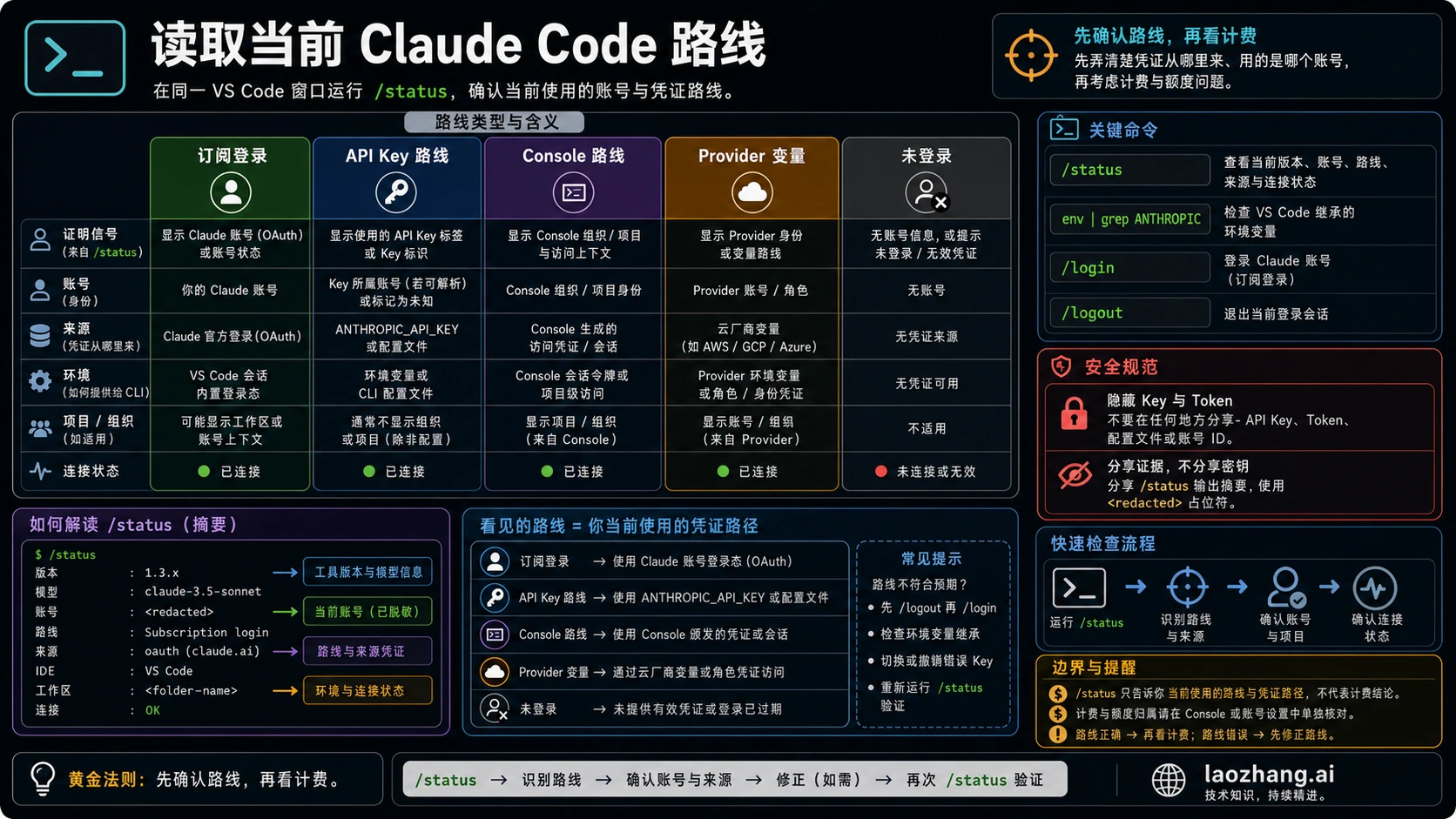Screen dimensions: 1456x819
Task: Click the 'ANTHROPIC_API_KEY 或配置文件' table cell
Action: (x=396, y=338)
